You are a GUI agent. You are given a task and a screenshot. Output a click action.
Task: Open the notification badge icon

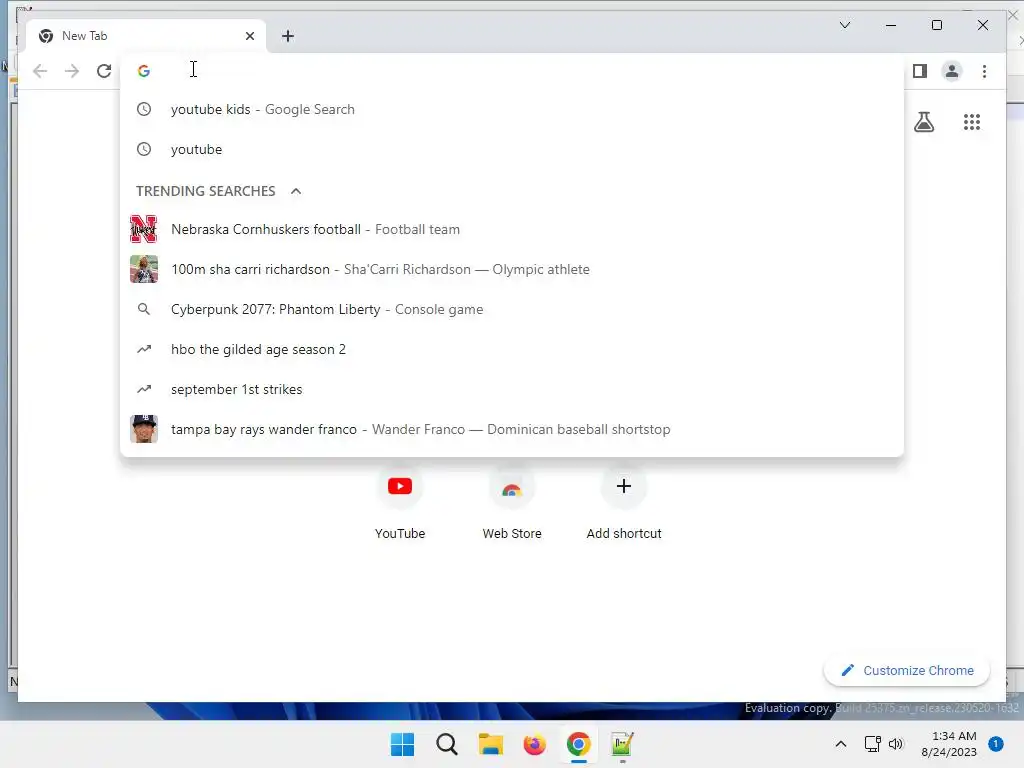pyautogui.click(x=996, y=744)
